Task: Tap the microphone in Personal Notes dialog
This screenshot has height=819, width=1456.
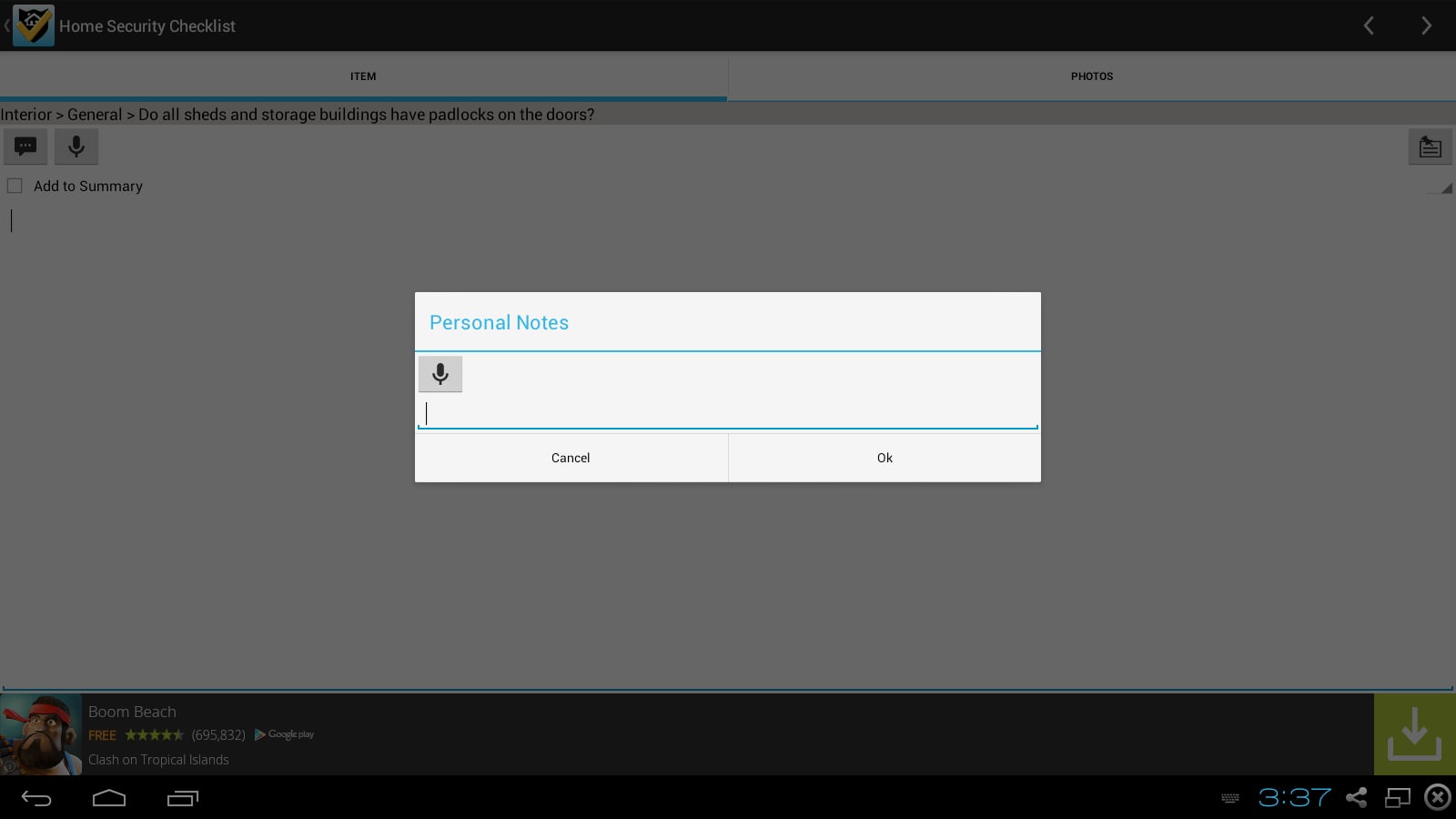Action: point(440,374)
